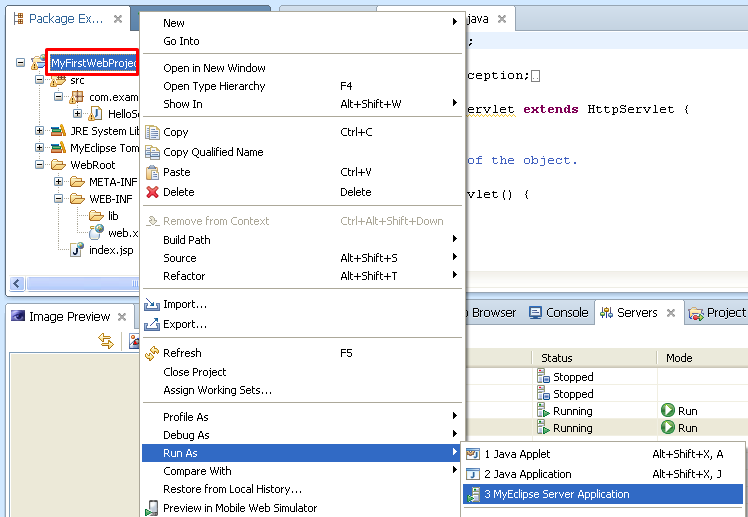Image resolution: width=748 pixels, height=517 pixels.
Task: Click the web.xml file icon
Action: click(96, 232)
